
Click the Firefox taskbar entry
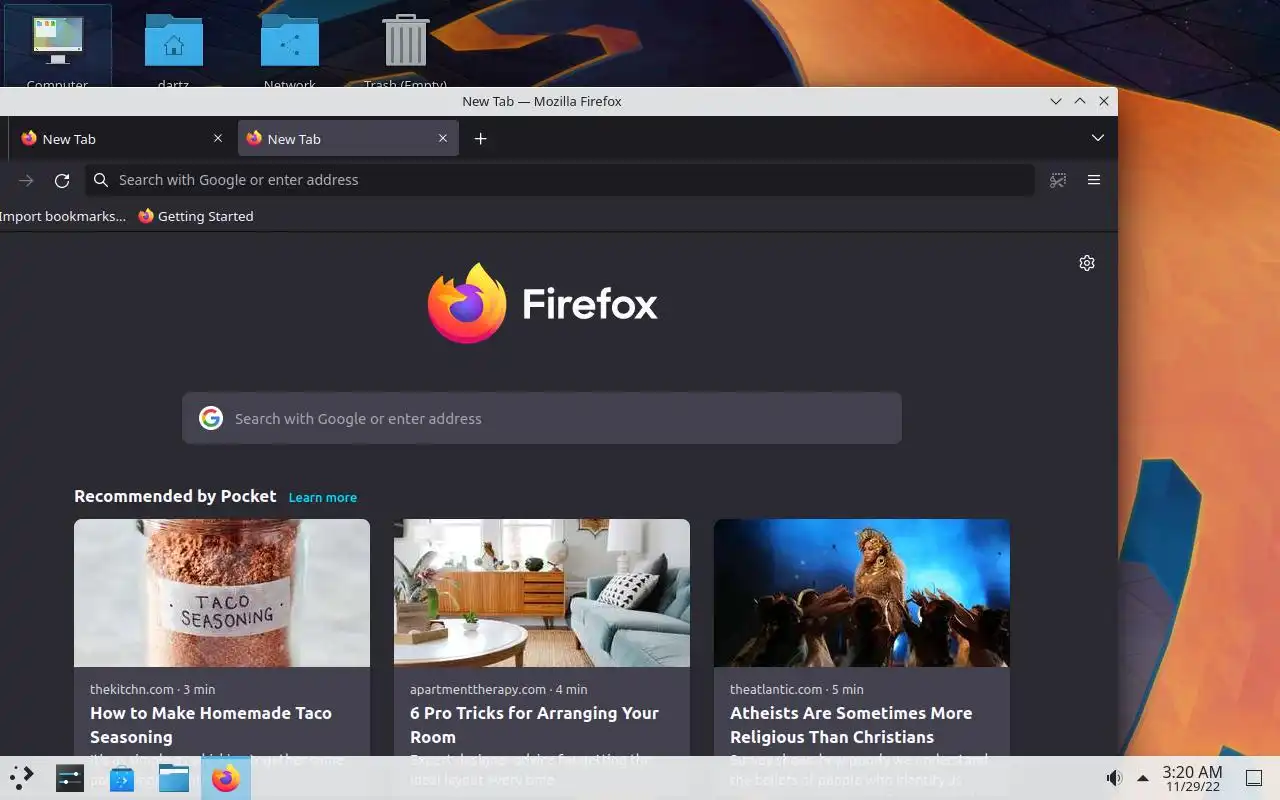pos(226,777)
